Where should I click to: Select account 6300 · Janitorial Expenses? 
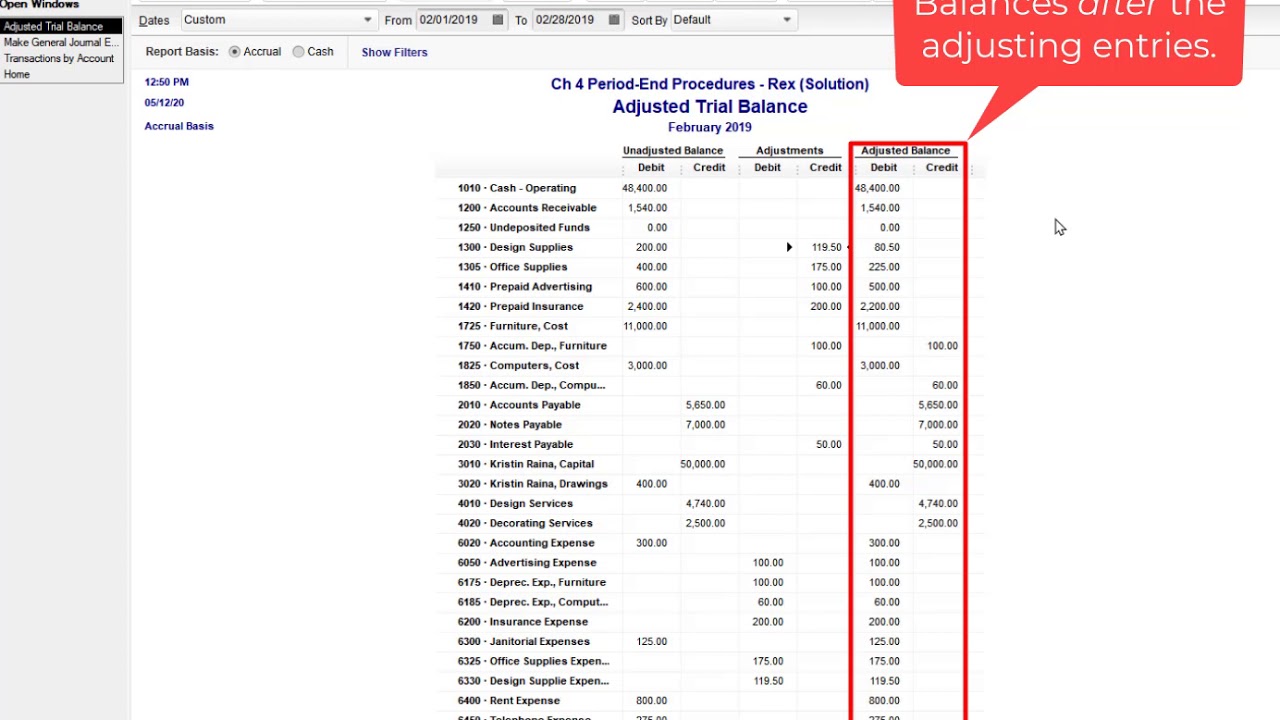click(x=524, y=642)
